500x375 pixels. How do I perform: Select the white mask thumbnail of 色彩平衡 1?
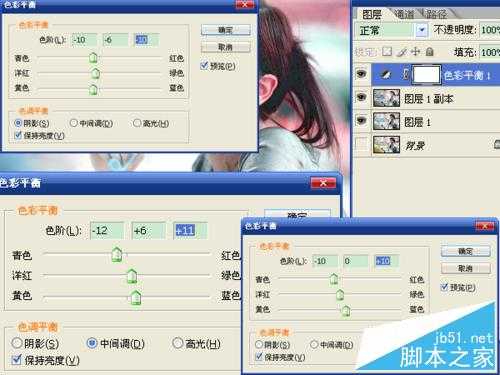point(426,75)
